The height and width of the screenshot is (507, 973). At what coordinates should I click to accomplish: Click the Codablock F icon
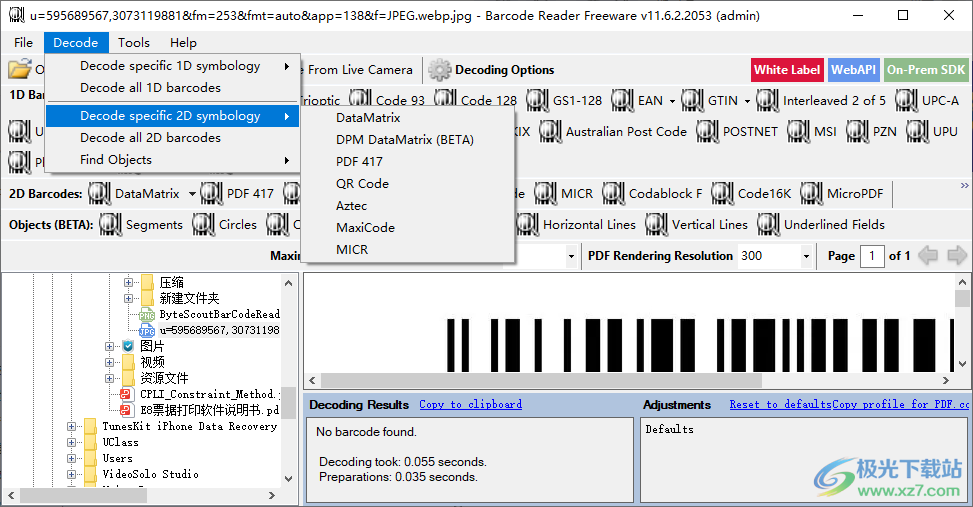pyautogui.click(x=614, y=193)
